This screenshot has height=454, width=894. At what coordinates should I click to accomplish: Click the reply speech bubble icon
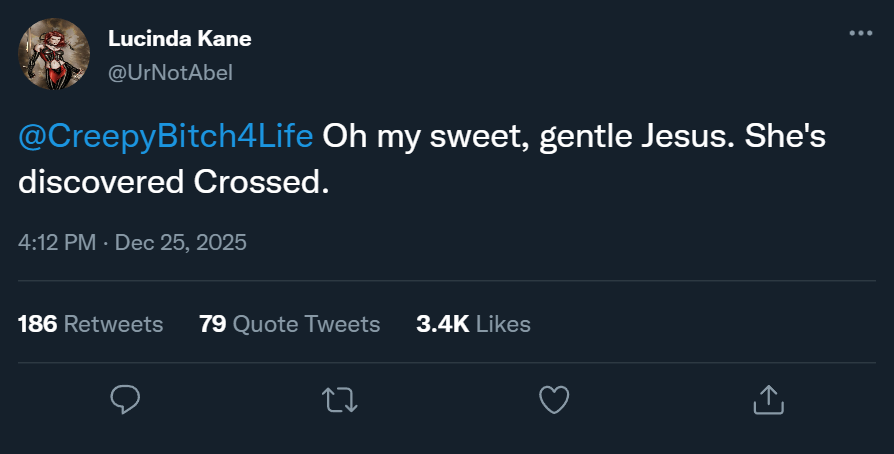coord(124,400)
